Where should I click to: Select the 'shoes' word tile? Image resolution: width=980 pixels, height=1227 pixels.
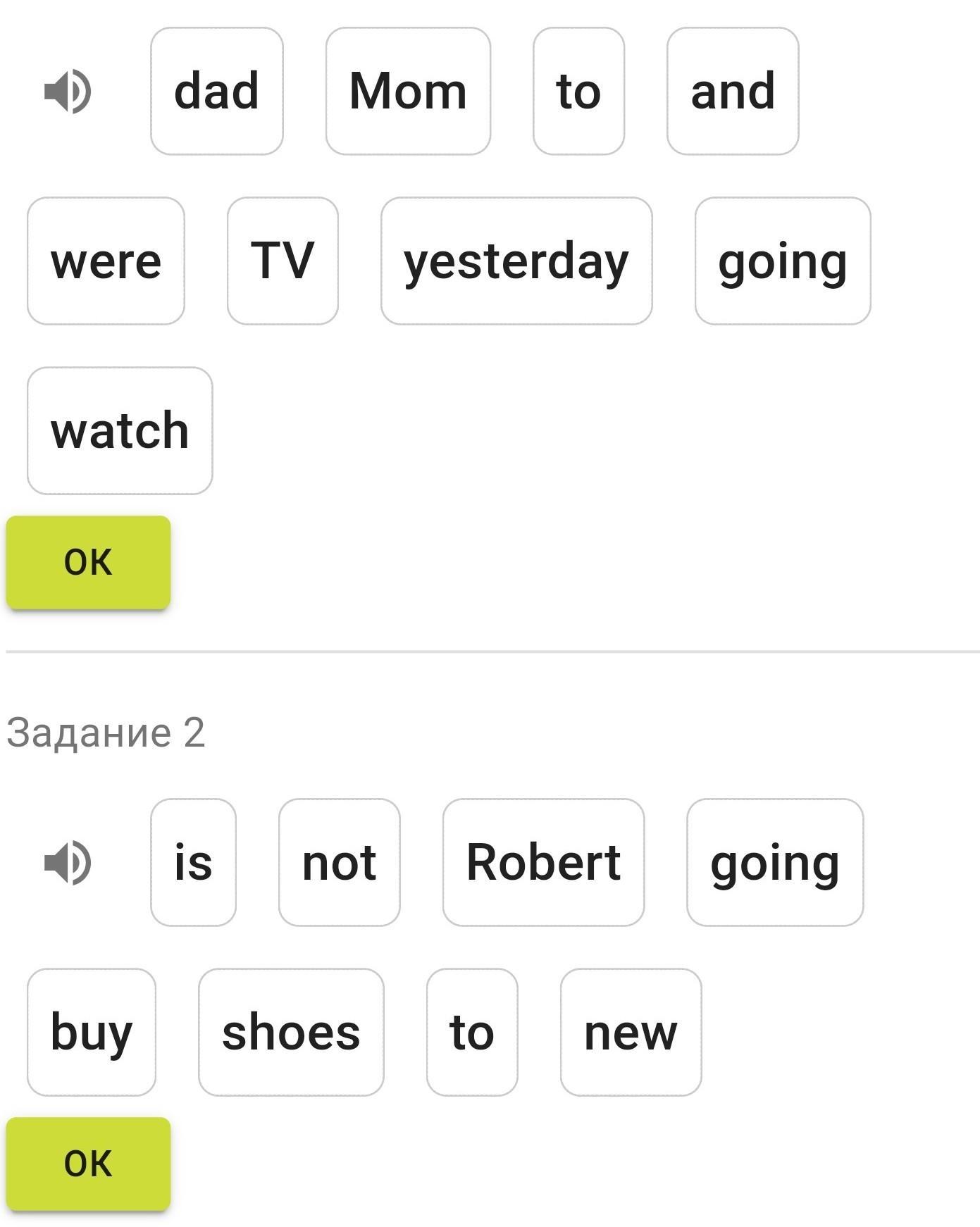tap(291, 1032)
